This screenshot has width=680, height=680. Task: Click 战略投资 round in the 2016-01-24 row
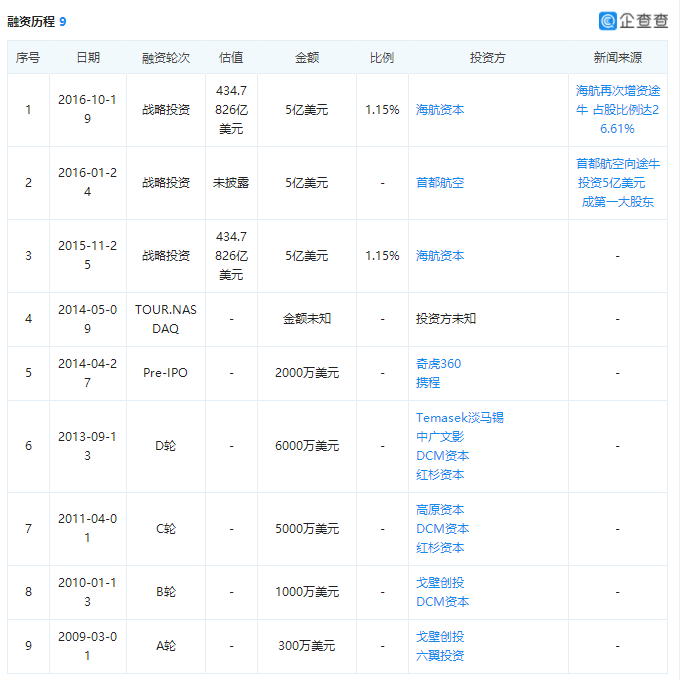coord(166,183)
